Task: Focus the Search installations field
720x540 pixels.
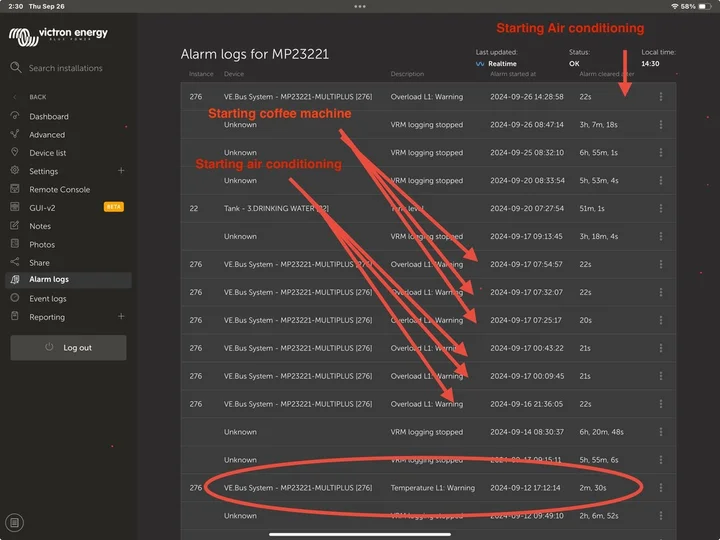Action: pos(66,68)
